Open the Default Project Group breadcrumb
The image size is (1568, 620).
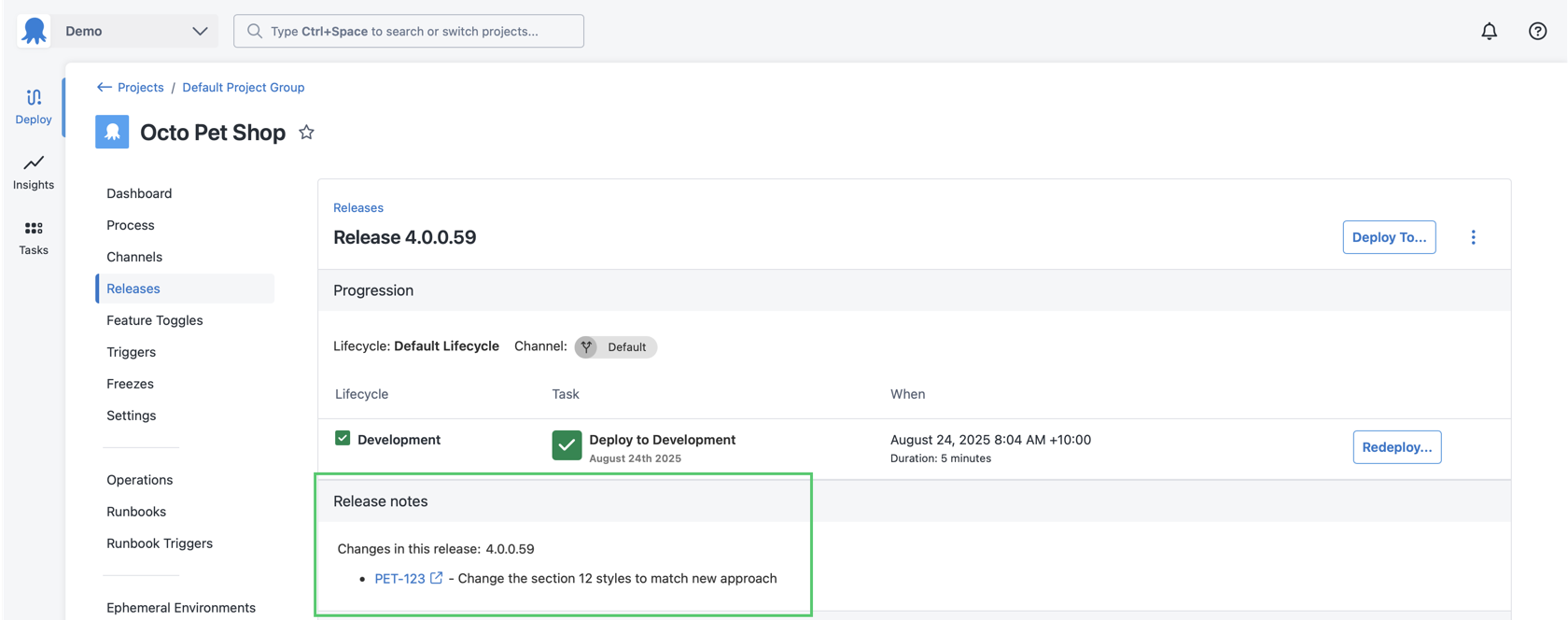tap(243, 87)
